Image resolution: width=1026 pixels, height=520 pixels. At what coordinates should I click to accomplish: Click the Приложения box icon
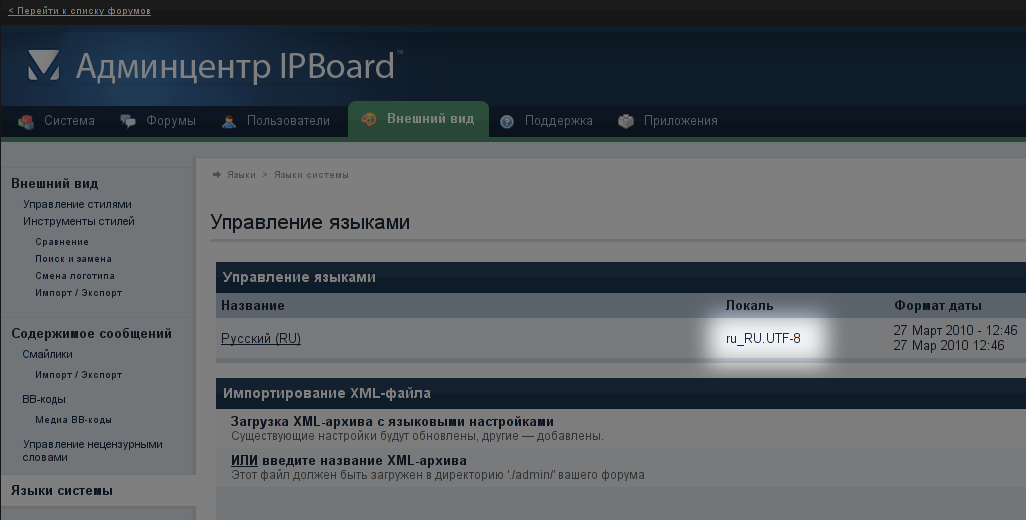(x=626, y=121)
